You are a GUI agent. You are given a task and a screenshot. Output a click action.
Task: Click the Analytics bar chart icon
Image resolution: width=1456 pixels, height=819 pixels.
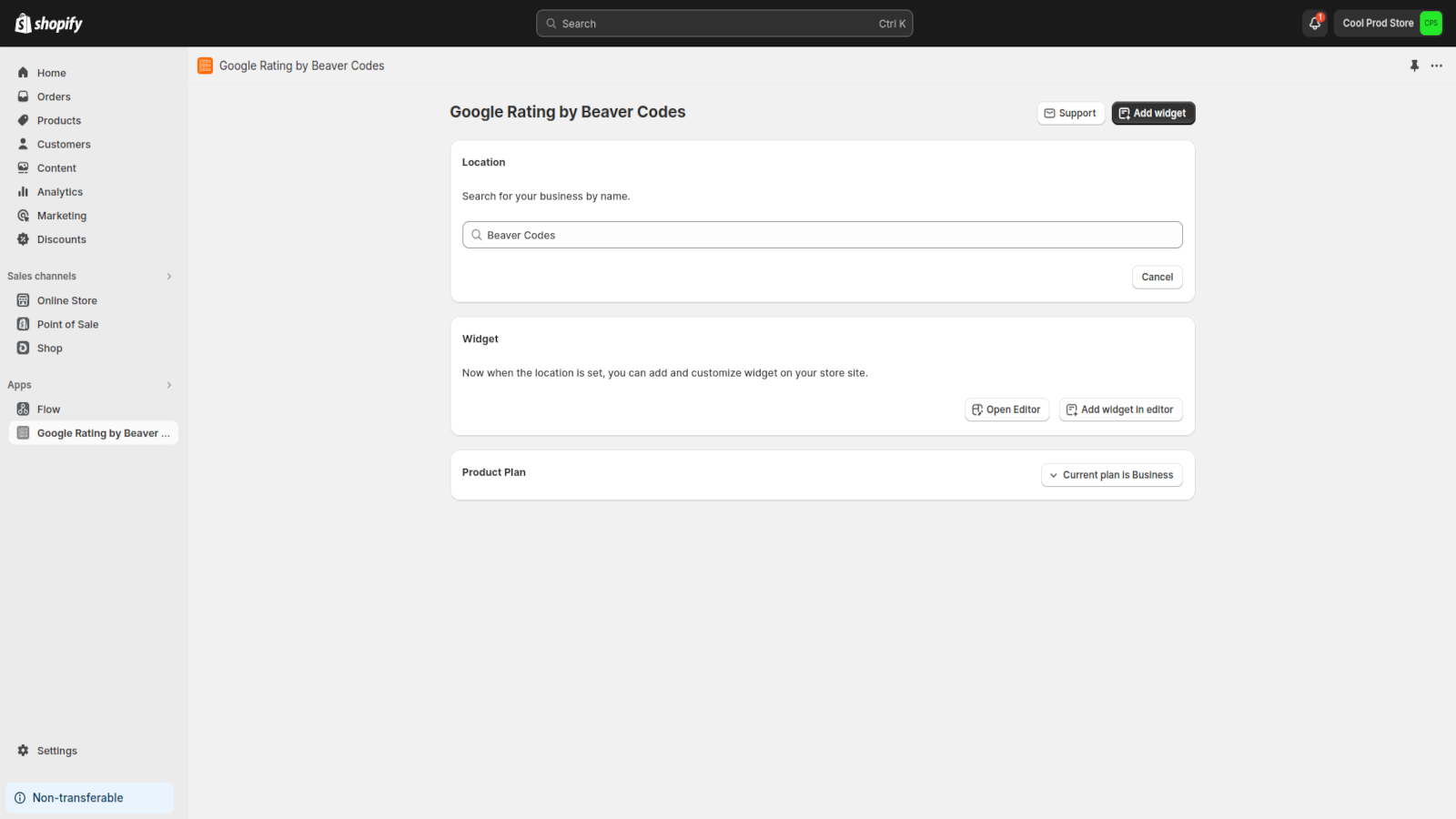(24, 192)
